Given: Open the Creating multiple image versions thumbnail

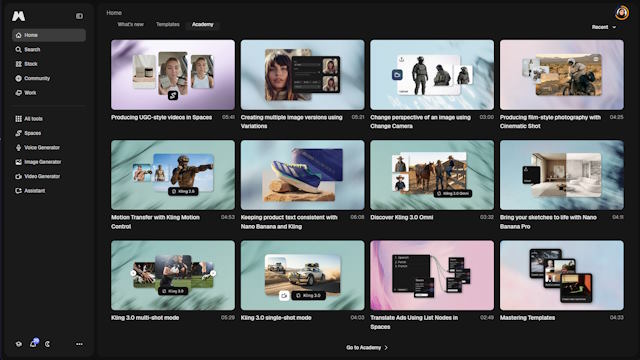Looking at the screenshot, I should pos(302,75).
